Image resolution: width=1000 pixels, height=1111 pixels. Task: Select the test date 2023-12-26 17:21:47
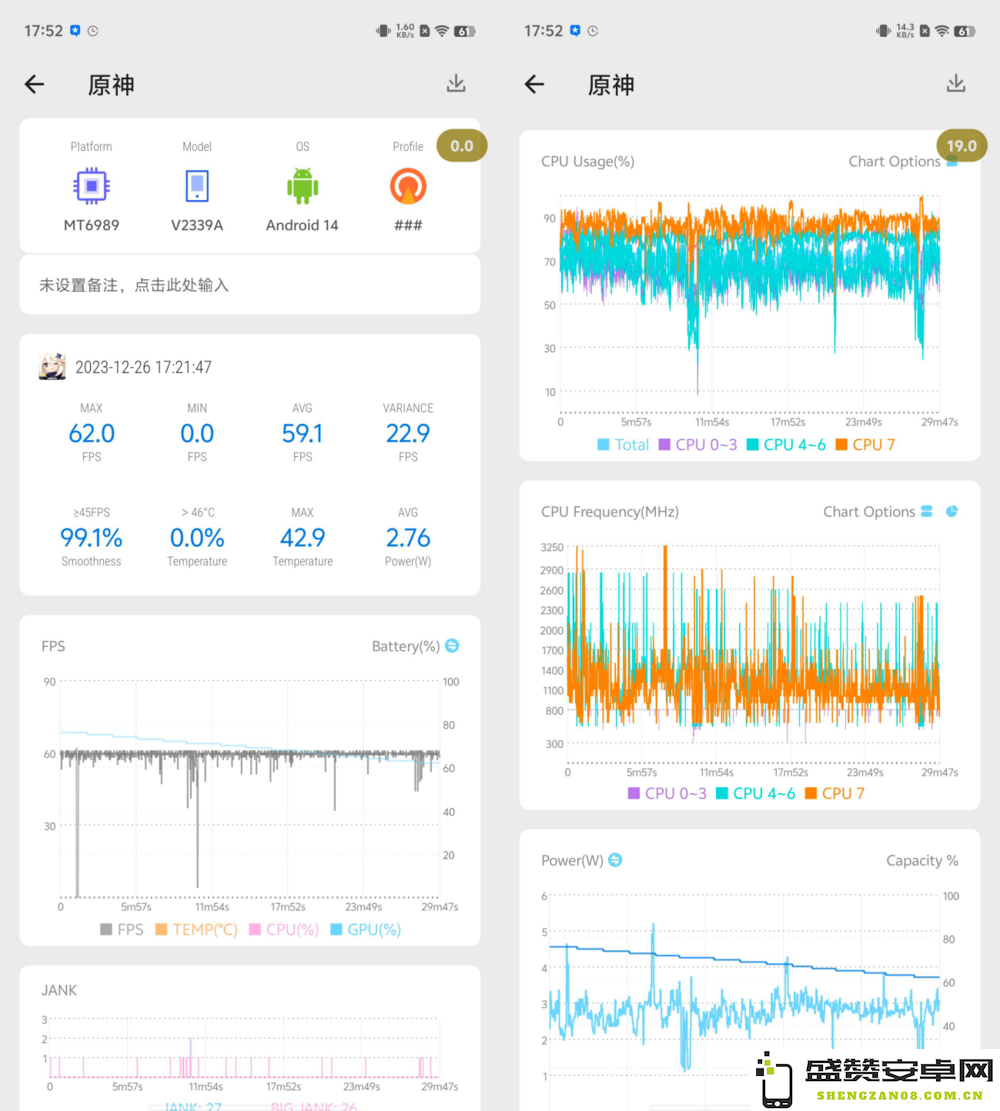point(143,367)
